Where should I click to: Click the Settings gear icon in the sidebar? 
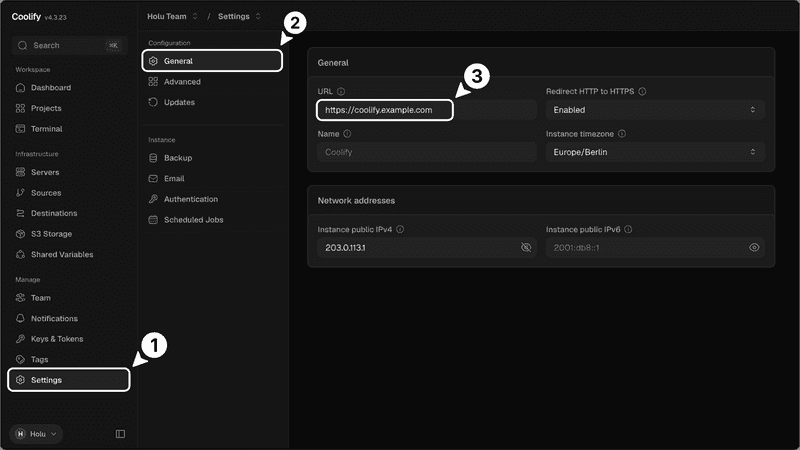pos(20,380)
